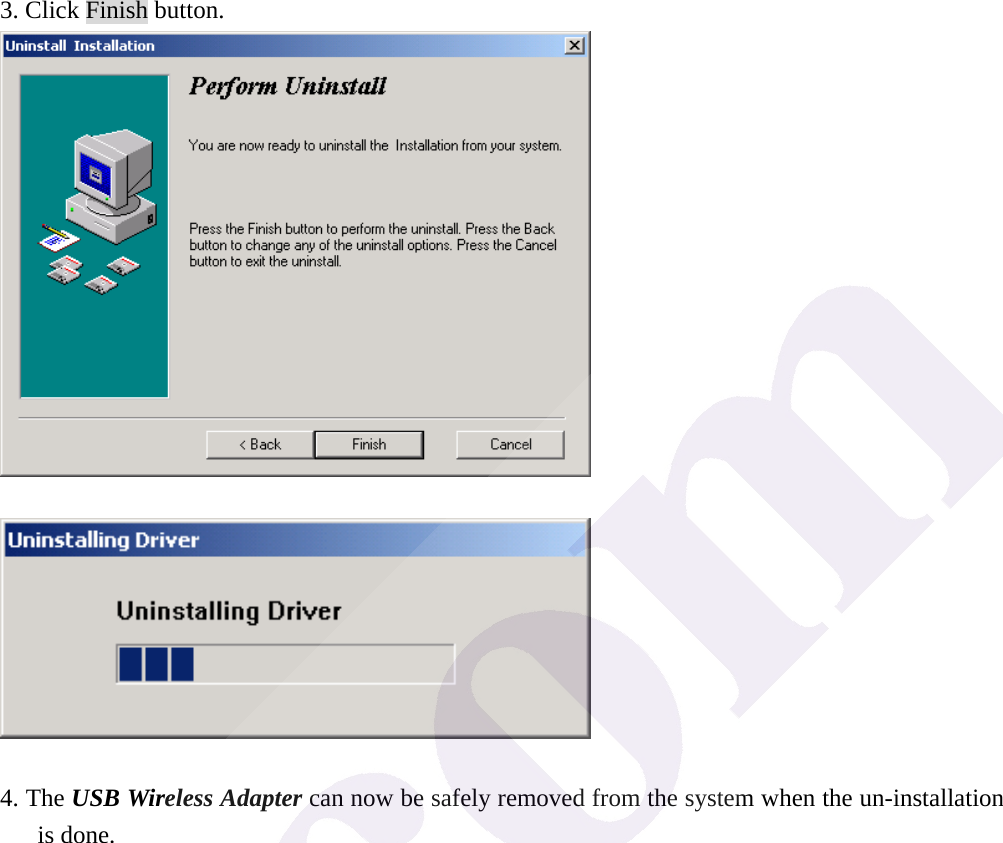1003x843 pixels.
Task: Click the Perform Uninstall heading
Action: click(289, 86)
